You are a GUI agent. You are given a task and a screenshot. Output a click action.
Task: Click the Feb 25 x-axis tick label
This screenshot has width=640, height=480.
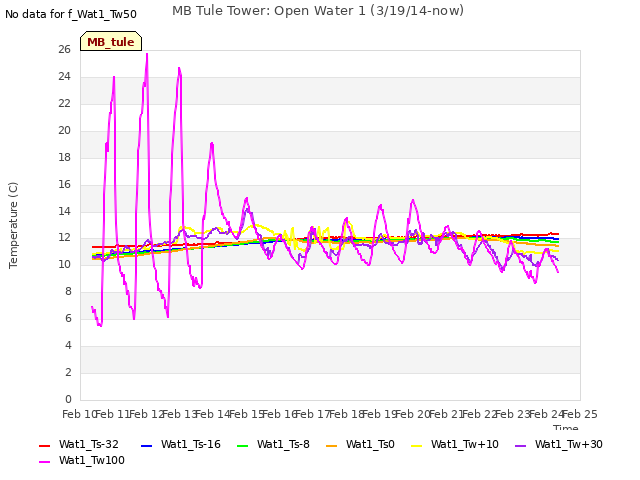pyautogui.click(x=580, y=414)
